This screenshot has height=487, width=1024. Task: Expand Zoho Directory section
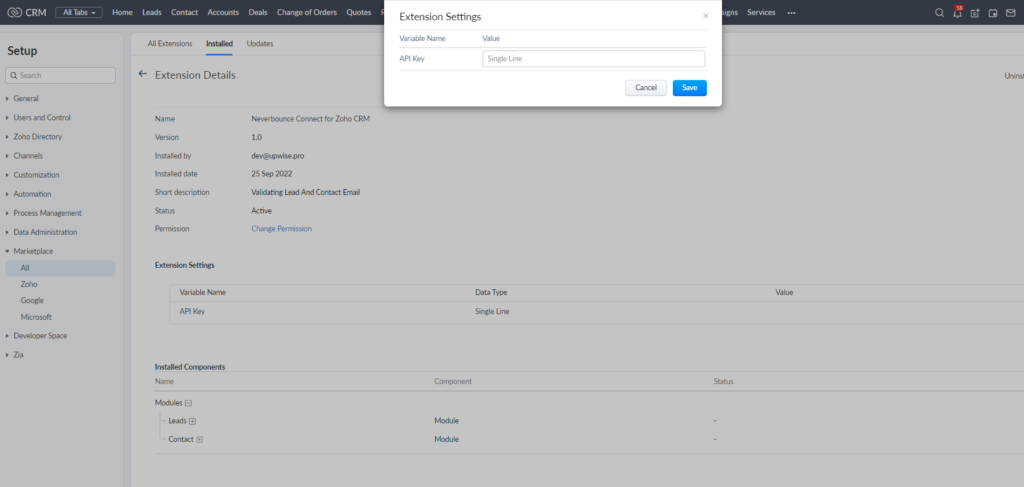tap(37, 137)
